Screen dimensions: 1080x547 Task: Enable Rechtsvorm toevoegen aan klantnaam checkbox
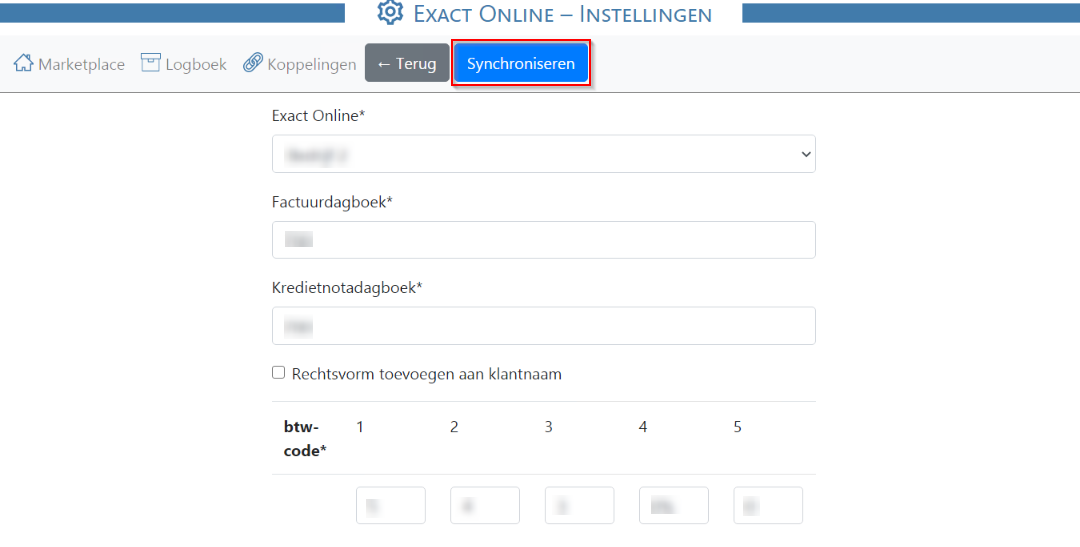[x=278, y=373]
